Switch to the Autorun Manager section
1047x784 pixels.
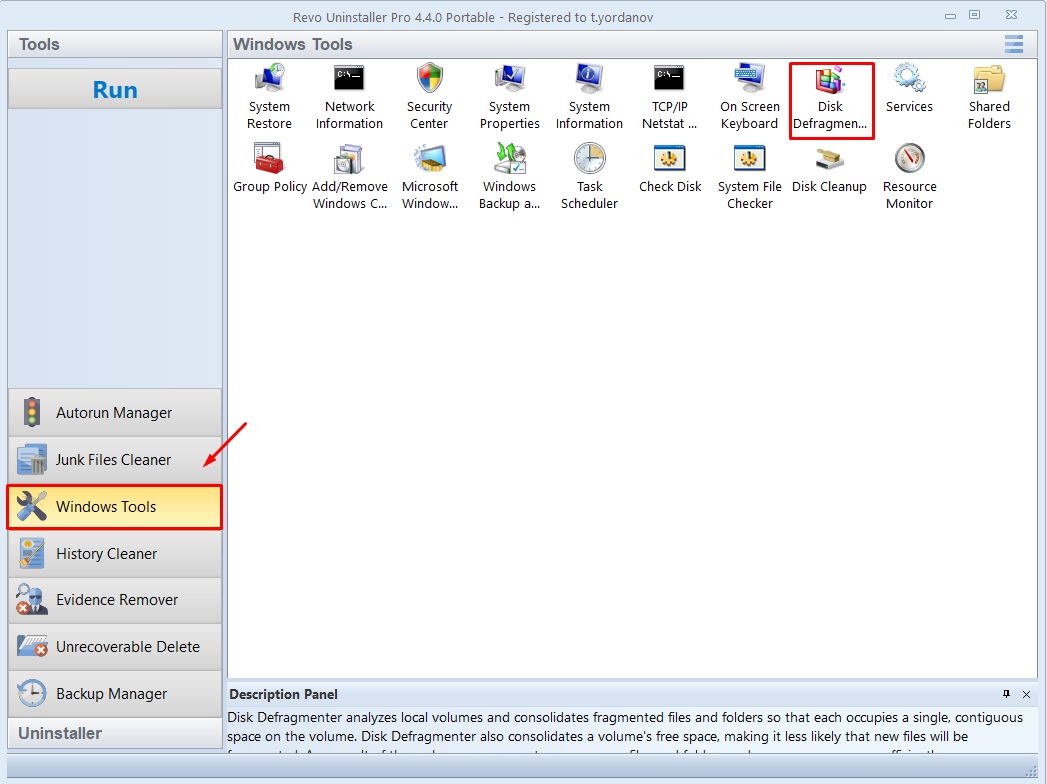coord(114,412)
